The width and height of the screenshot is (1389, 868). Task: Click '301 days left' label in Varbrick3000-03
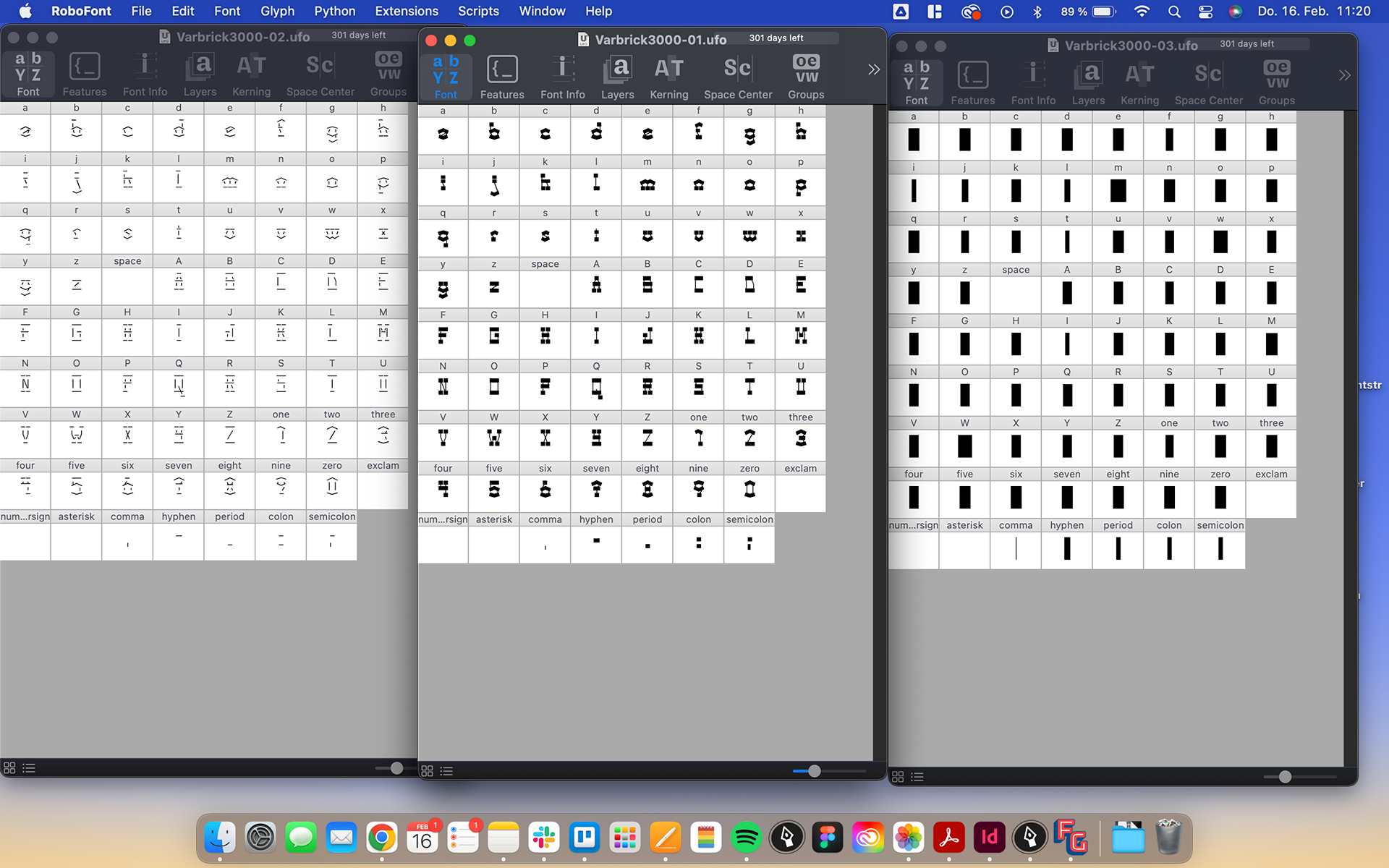pyautogui.click(x=1246, y=44)
